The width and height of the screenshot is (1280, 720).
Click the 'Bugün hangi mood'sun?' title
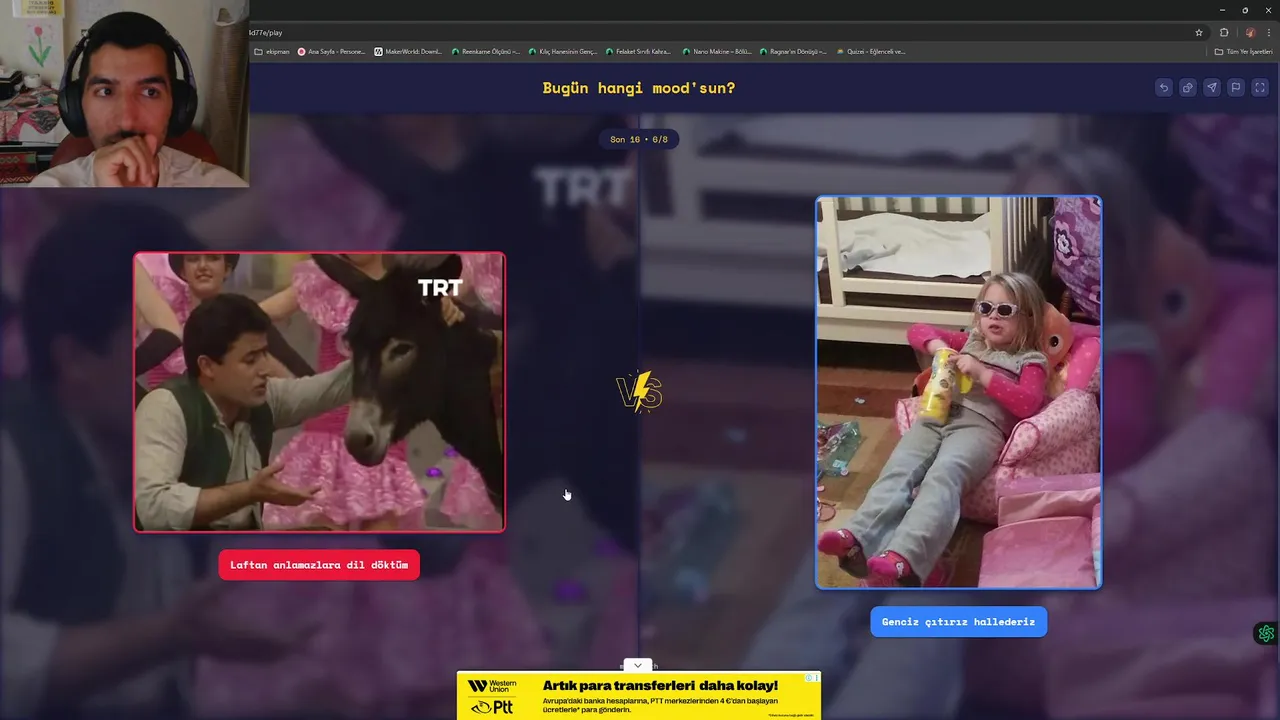click(x=638, y=88)
